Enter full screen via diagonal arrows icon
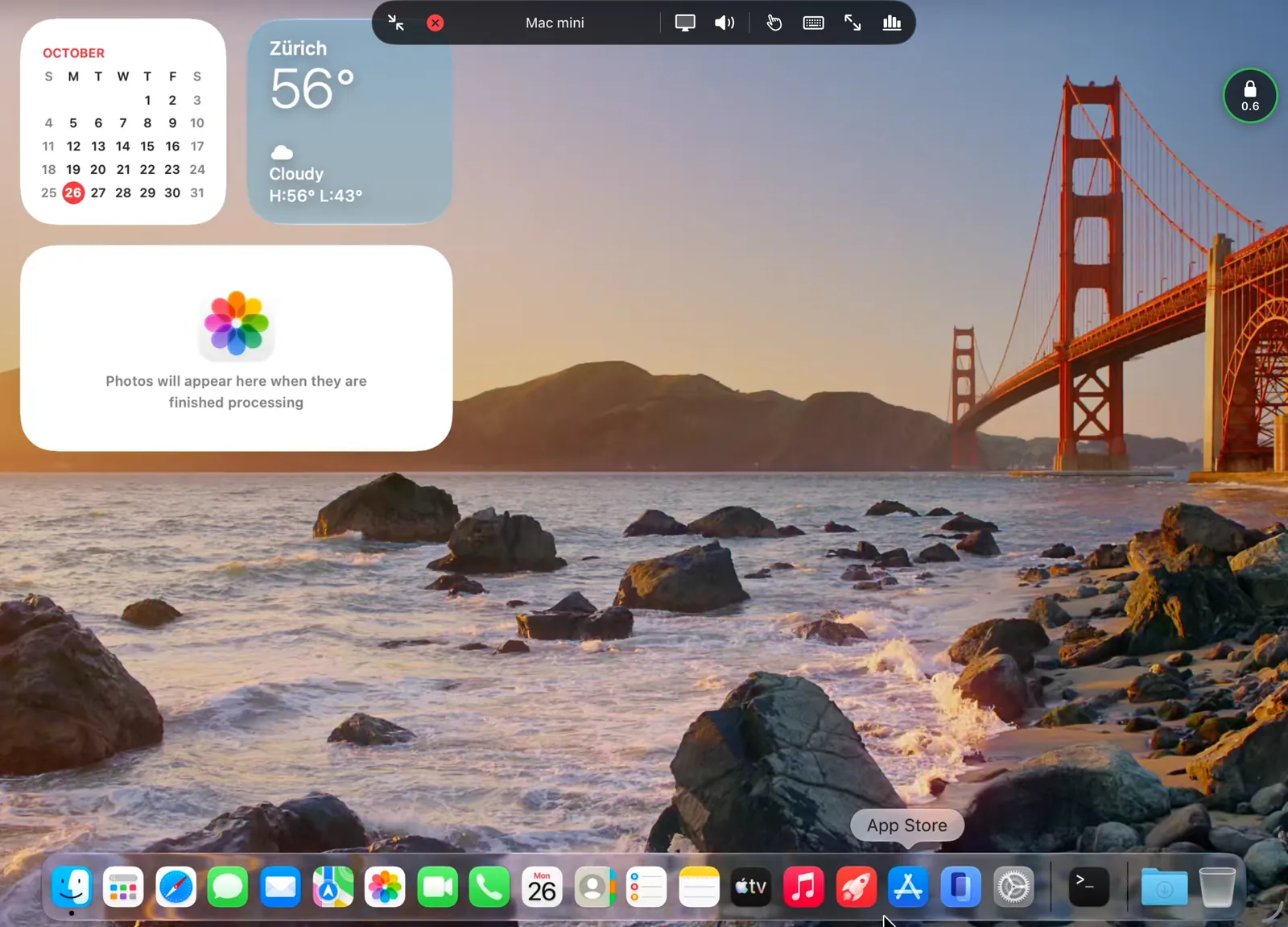This screenshot has width=1288, height=927. pyautogui.click(x=852, y=23)
